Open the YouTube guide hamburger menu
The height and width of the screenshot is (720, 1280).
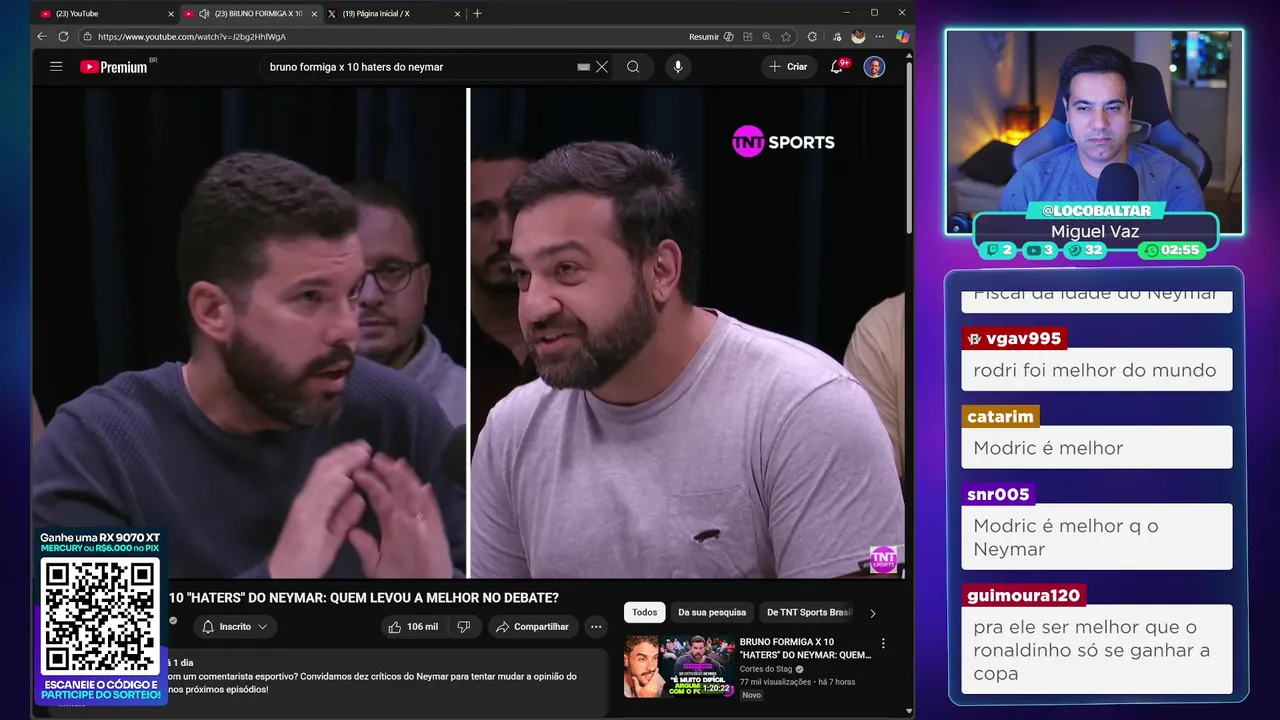[x=56, y=67]
